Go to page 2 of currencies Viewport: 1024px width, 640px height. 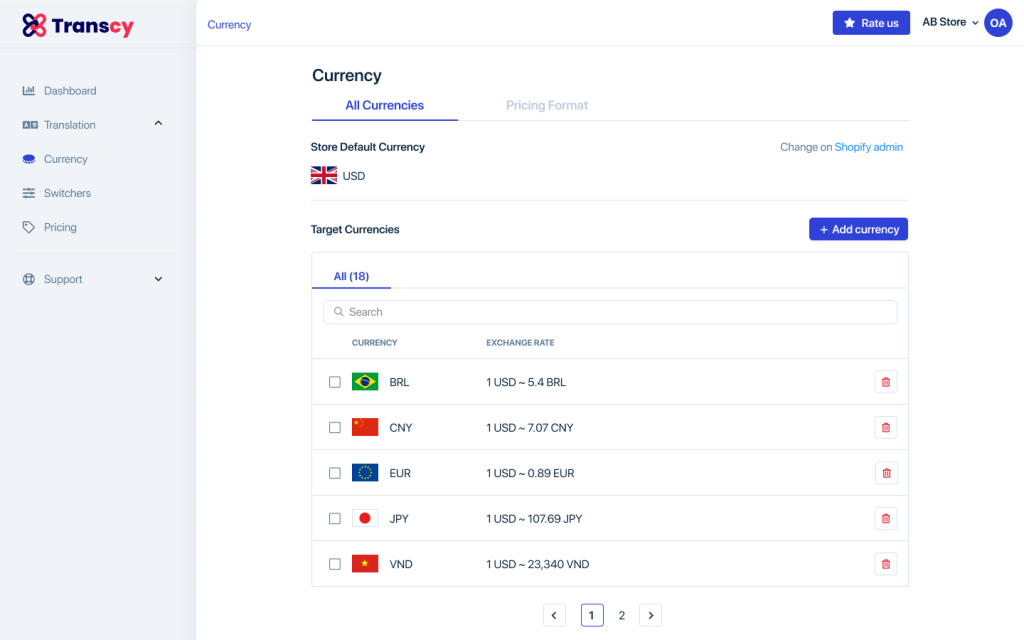[x=621, y=615]
